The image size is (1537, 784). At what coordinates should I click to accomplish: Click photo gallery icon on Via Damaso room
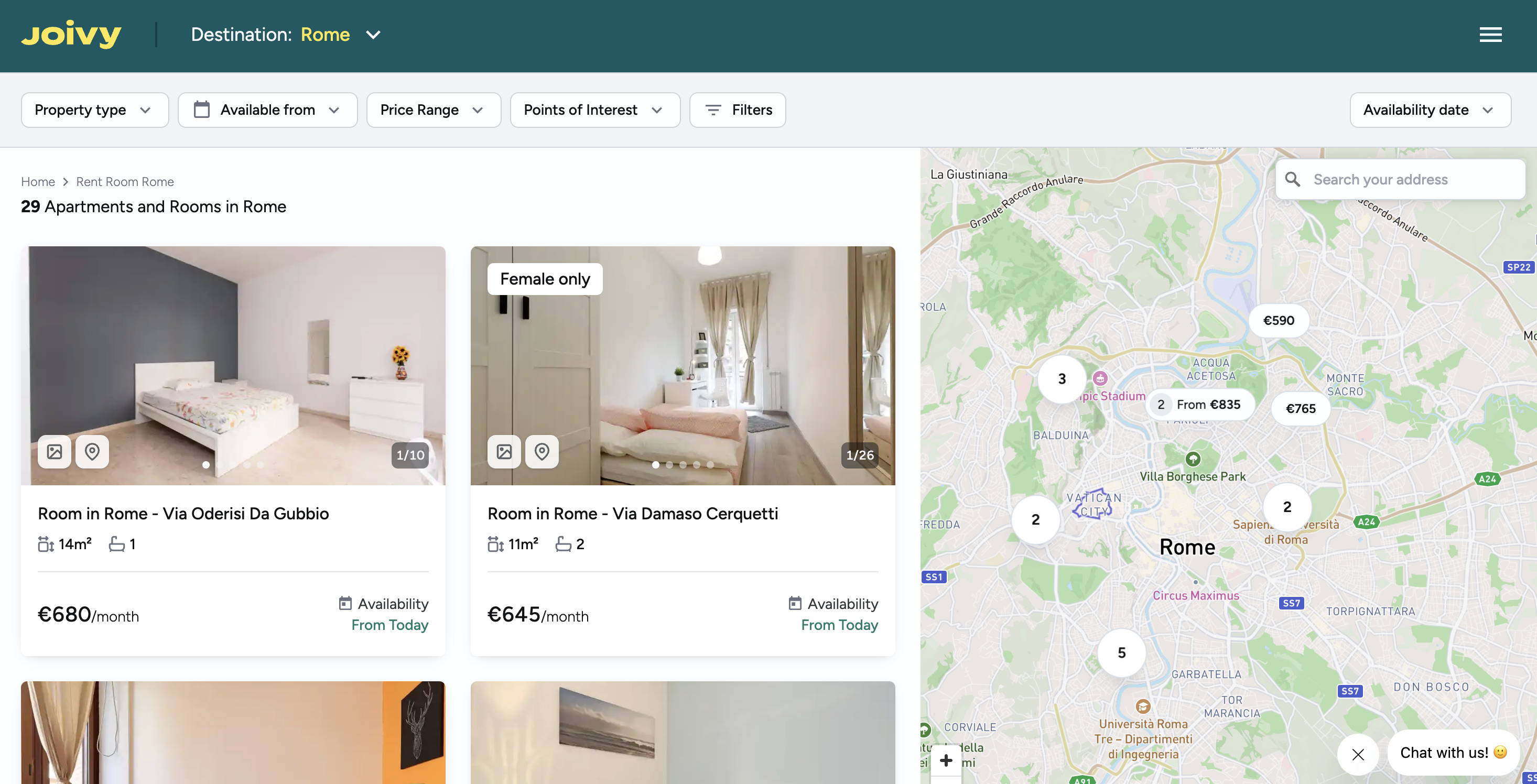504,452
